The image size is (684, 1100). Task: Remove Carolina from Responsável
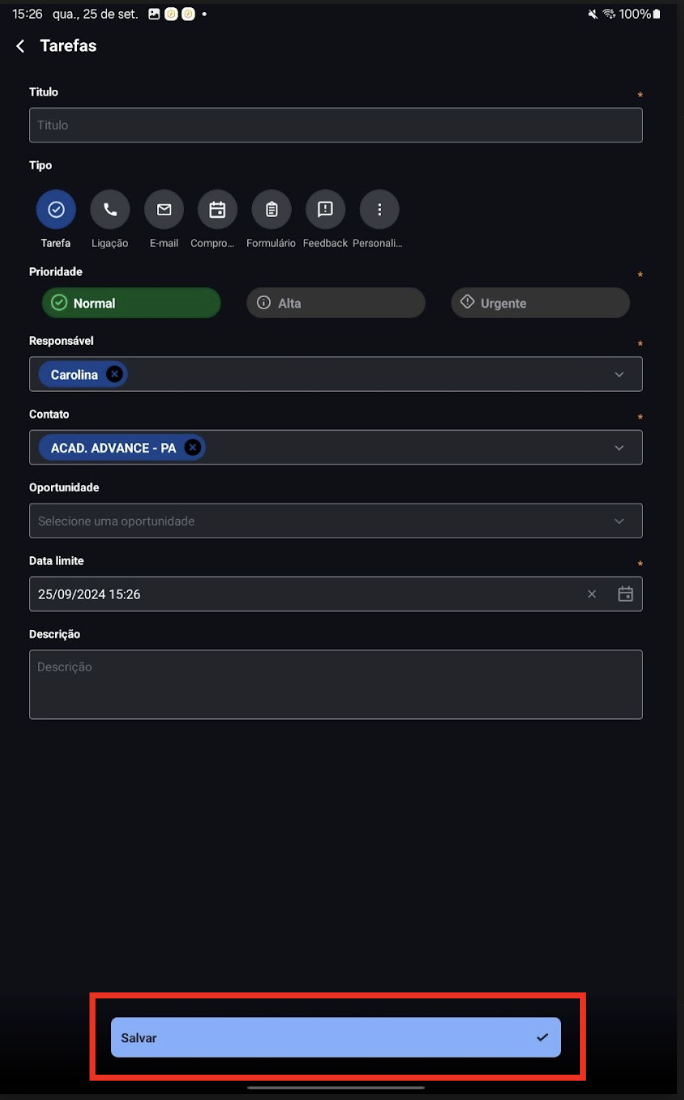(x=114, y=374)
